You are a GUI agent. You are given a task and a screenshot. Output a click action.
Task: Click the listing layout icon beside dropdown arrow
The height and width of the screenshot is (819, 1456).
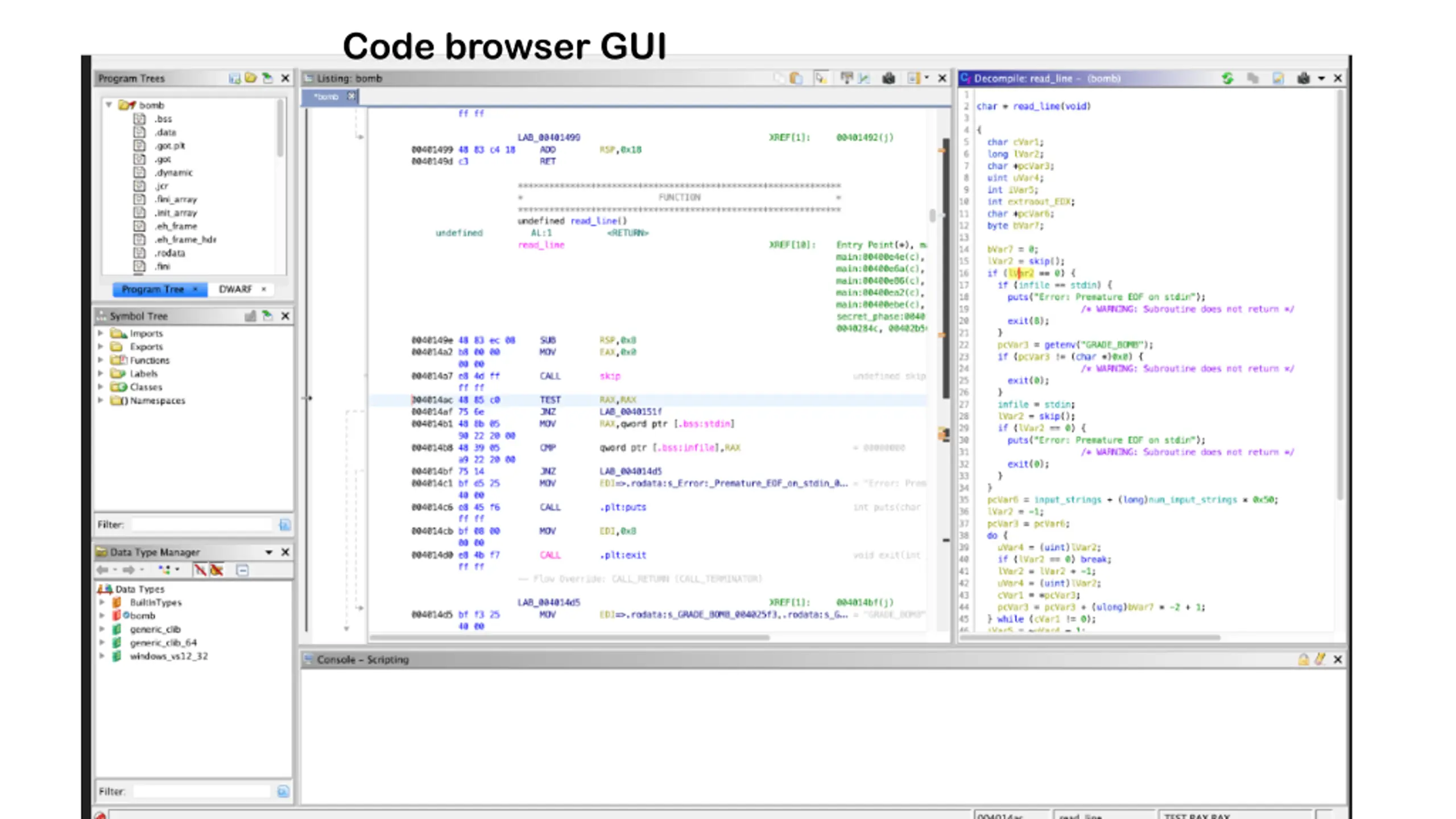913,78
